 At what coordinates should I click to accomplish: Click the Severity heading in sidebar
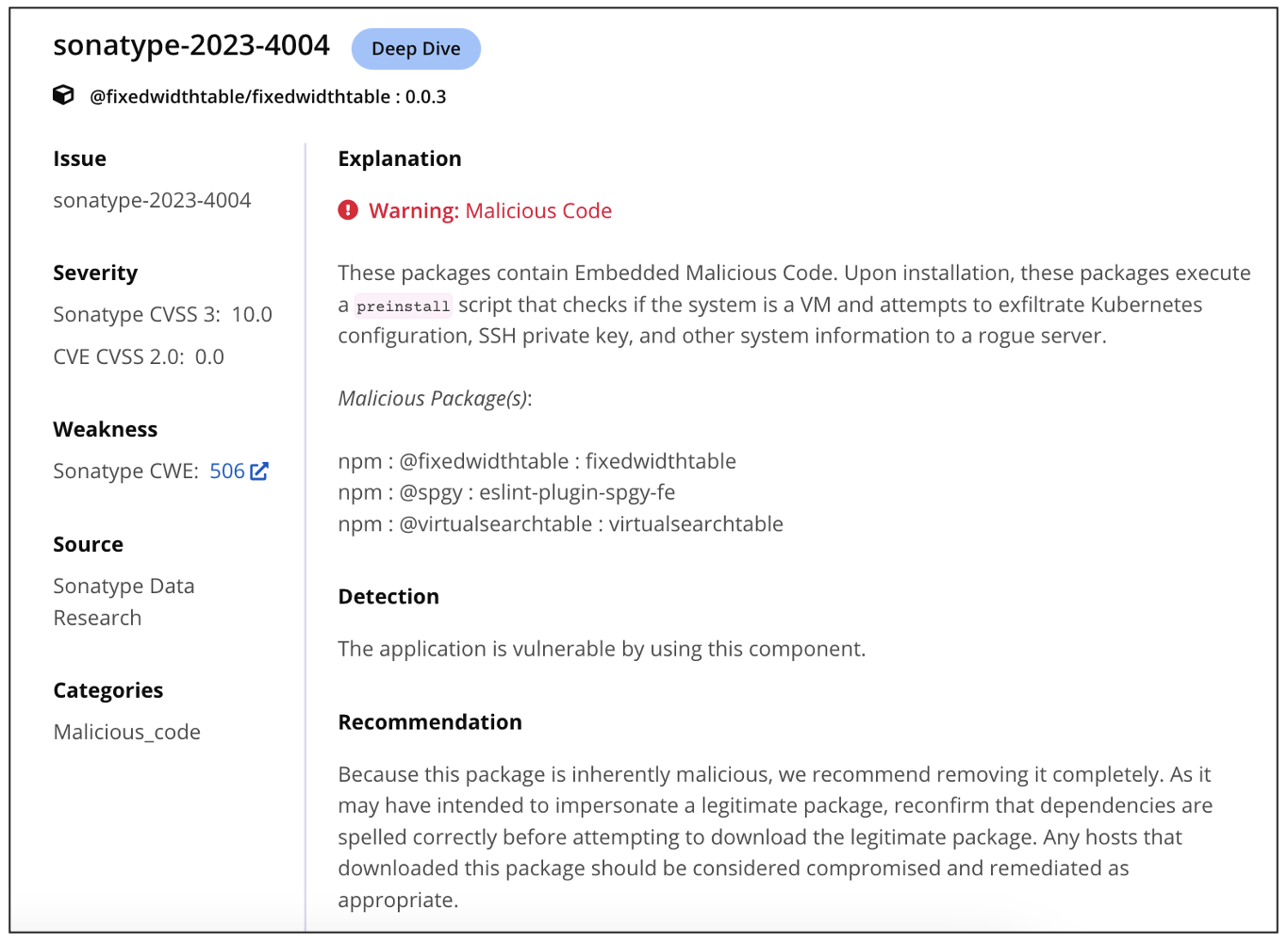tap(95, 273)
